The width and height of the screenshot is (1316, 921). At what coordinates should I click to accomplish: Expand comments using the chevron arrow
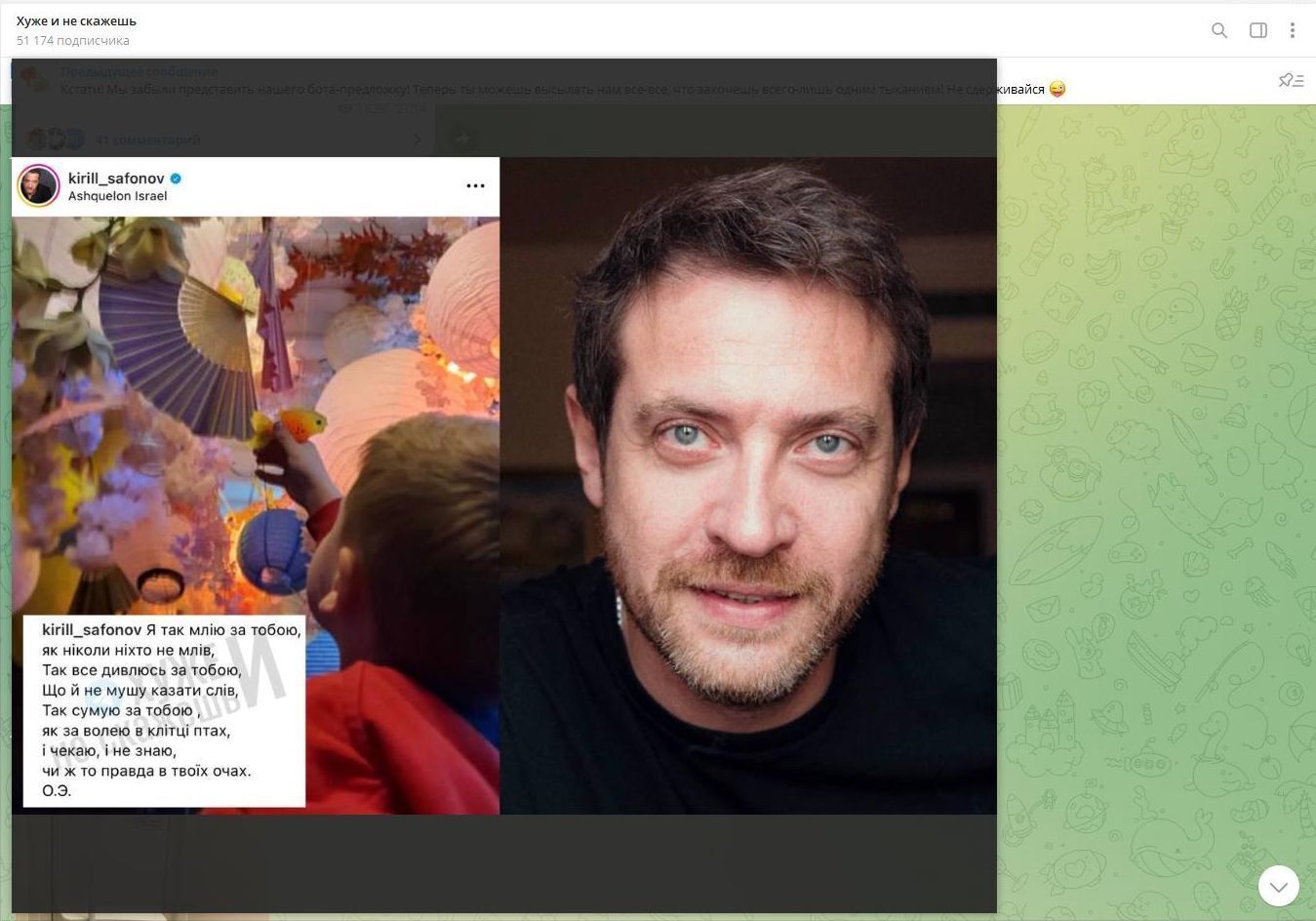[418, 140]
